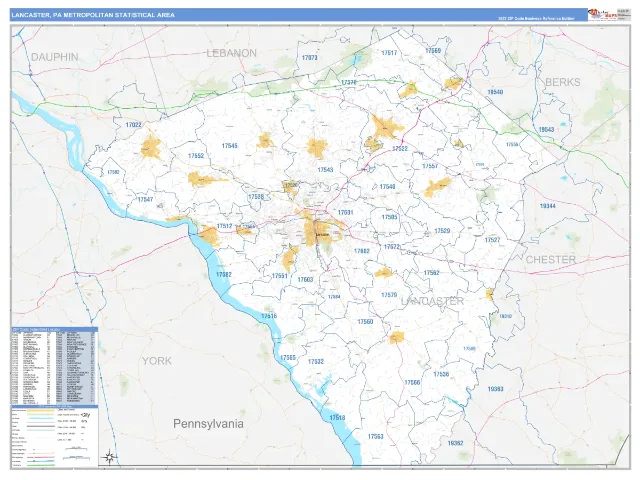
Task: Click the LANCASTER county label
Action: click(x=432, y=301)
